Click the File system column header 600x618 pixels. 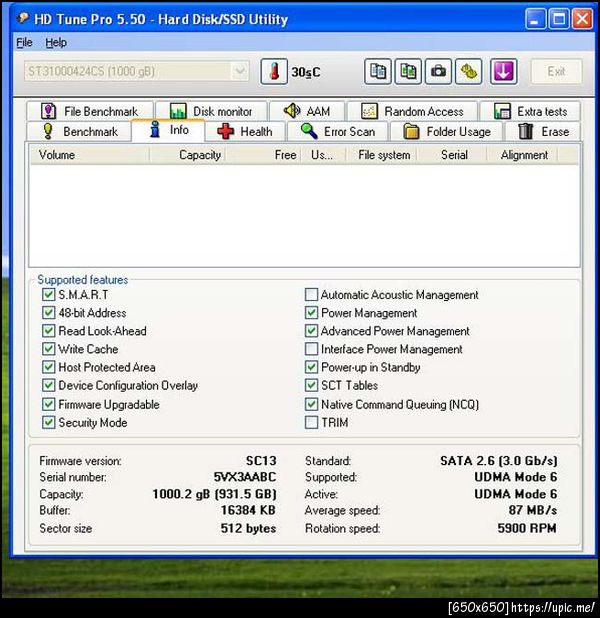382,154
